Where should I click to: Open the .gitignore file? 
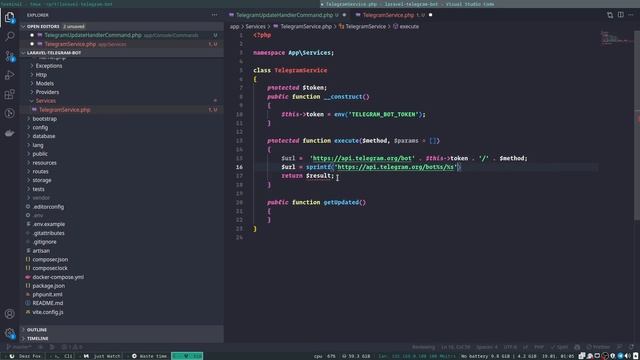[x=44, y=242]
